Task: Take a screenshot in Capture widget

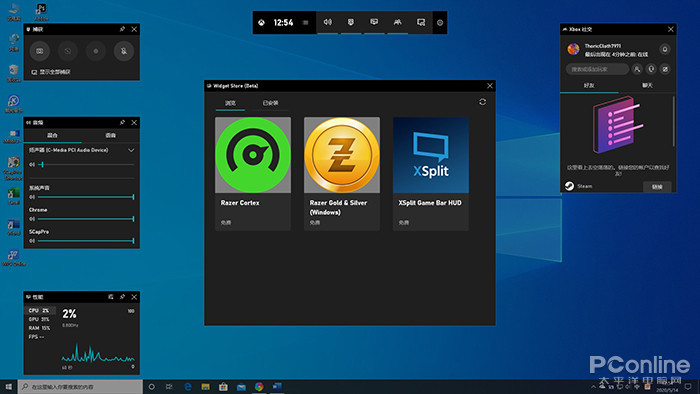Action: [x=40, y=51]
